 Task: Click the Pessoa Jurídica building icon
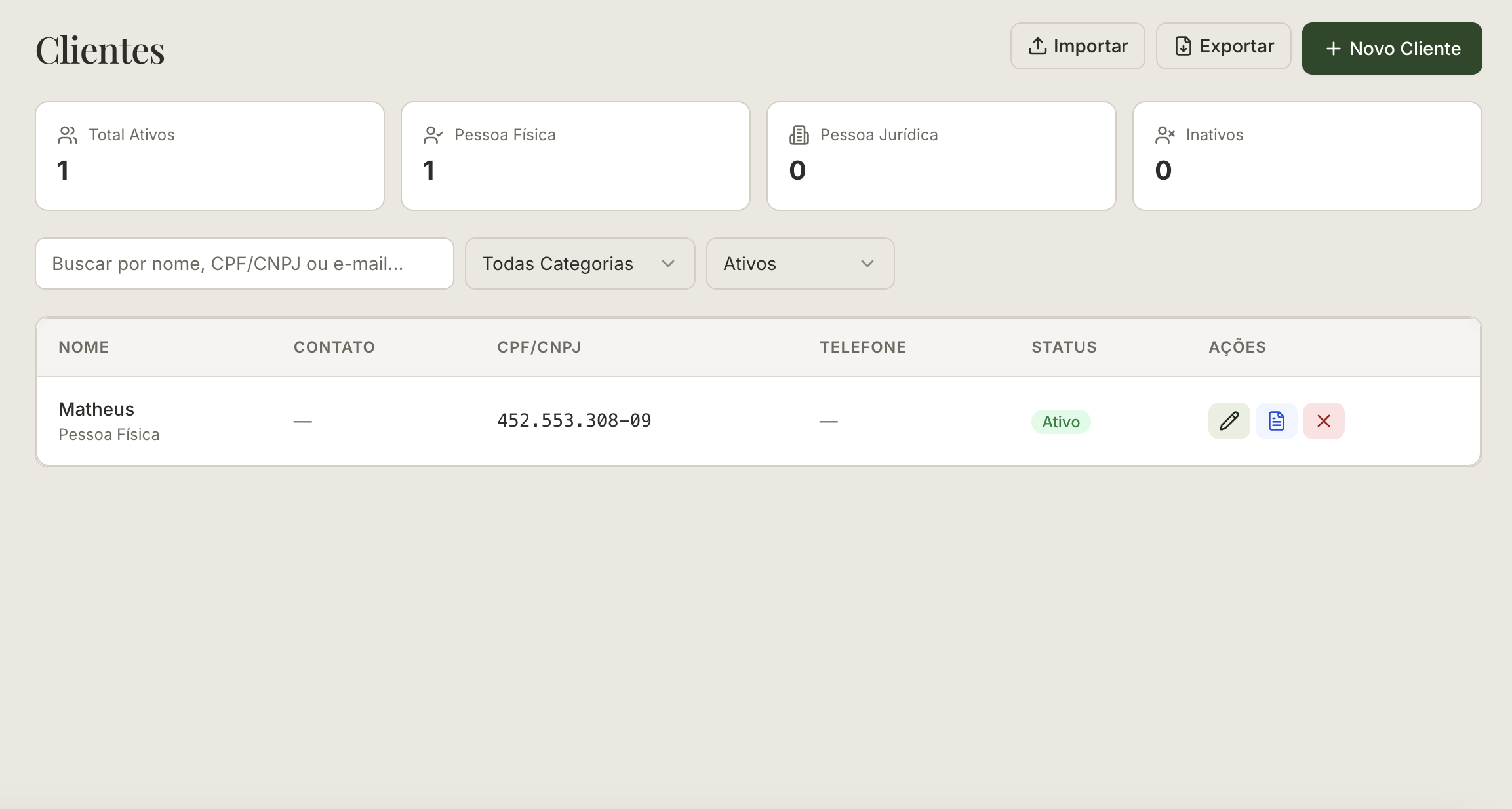pyautogui.click(x=799, y=135)
